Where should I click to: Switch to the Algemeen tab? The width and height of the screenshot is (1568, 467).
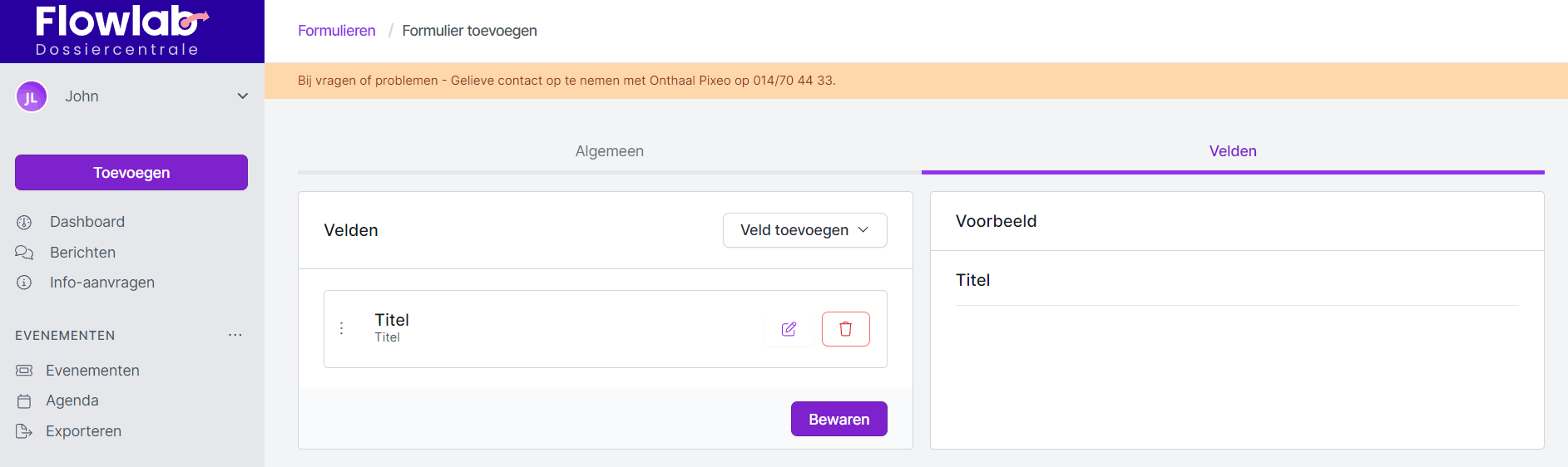click(x=609, y=151)
